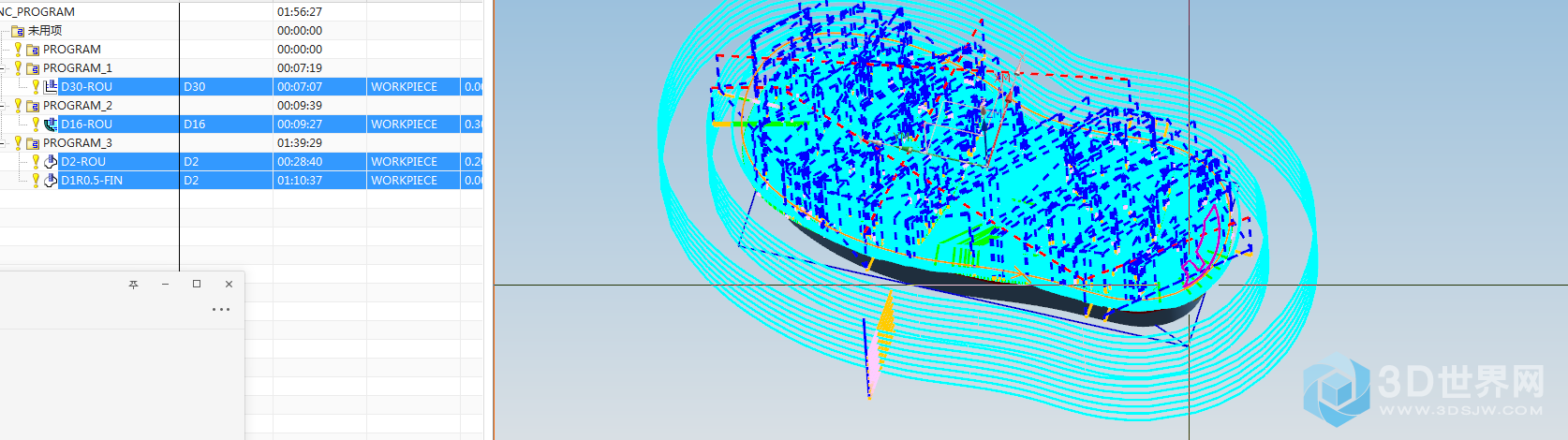The height and width of the screenshot is (440, 1568).
Task: Select the D1R0.5-FIN operation
Action: coord(92,180)
